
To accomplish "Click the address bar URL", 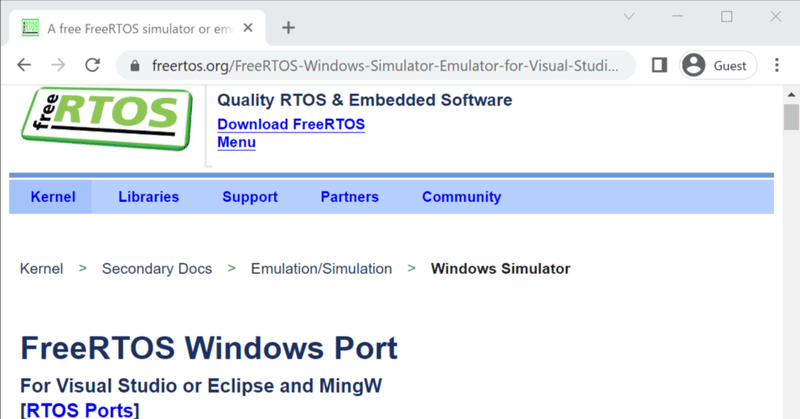I will [x=385, y=66].
